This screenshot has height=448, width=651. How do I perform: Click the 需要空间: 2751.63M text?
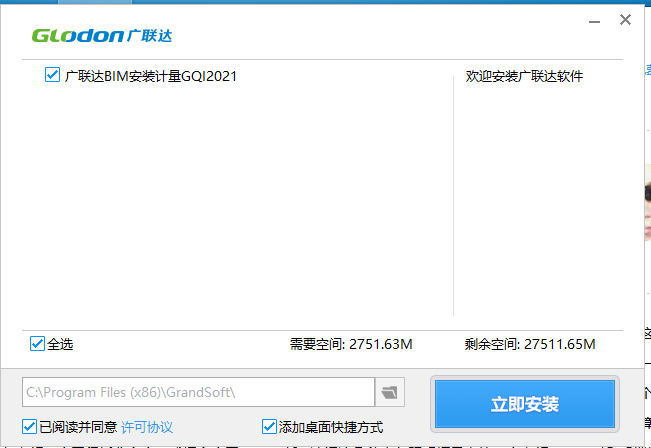point(351,344)
